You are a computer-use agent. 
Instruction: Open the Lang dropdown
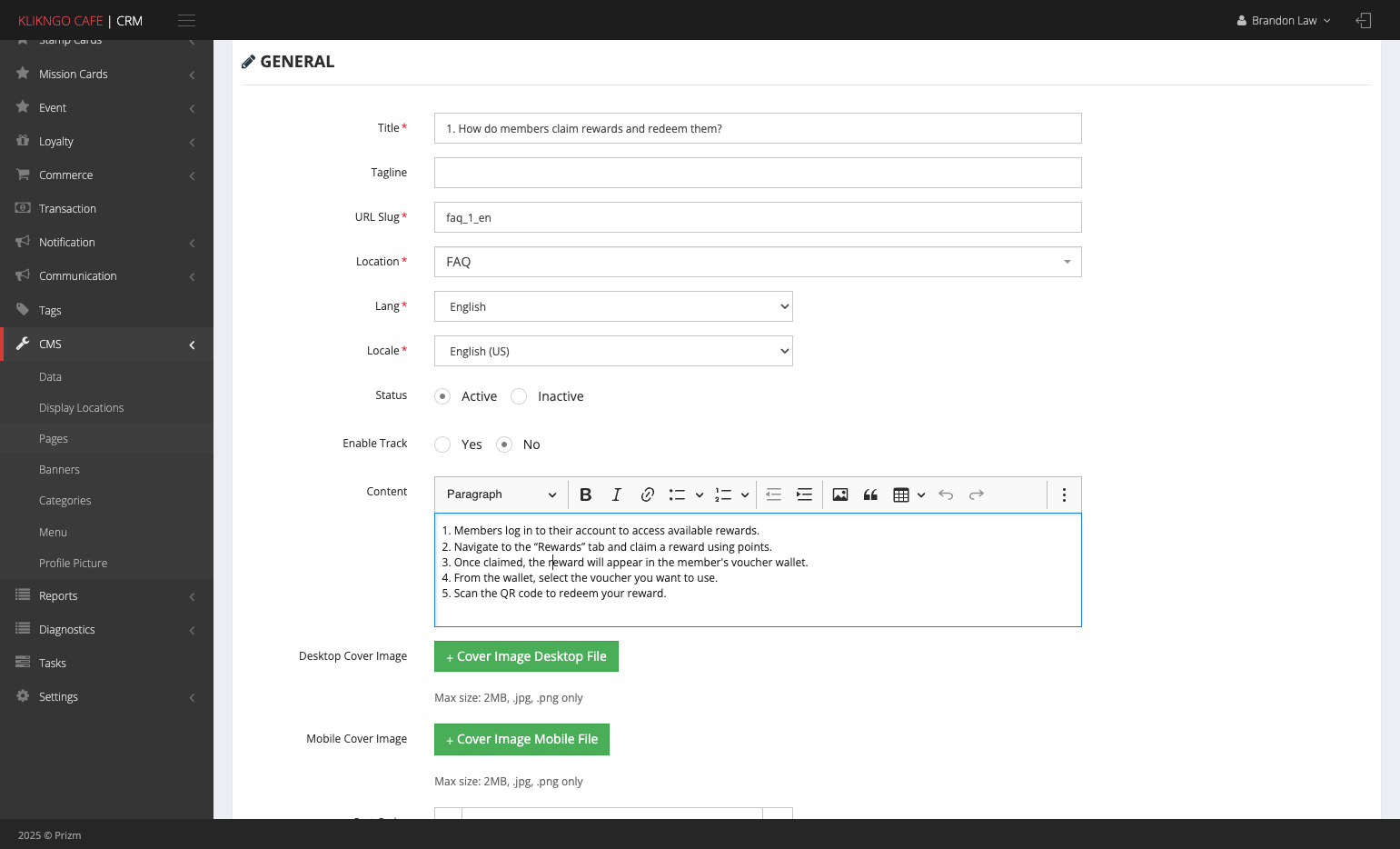pyautogui.click(x=613, y=306)
